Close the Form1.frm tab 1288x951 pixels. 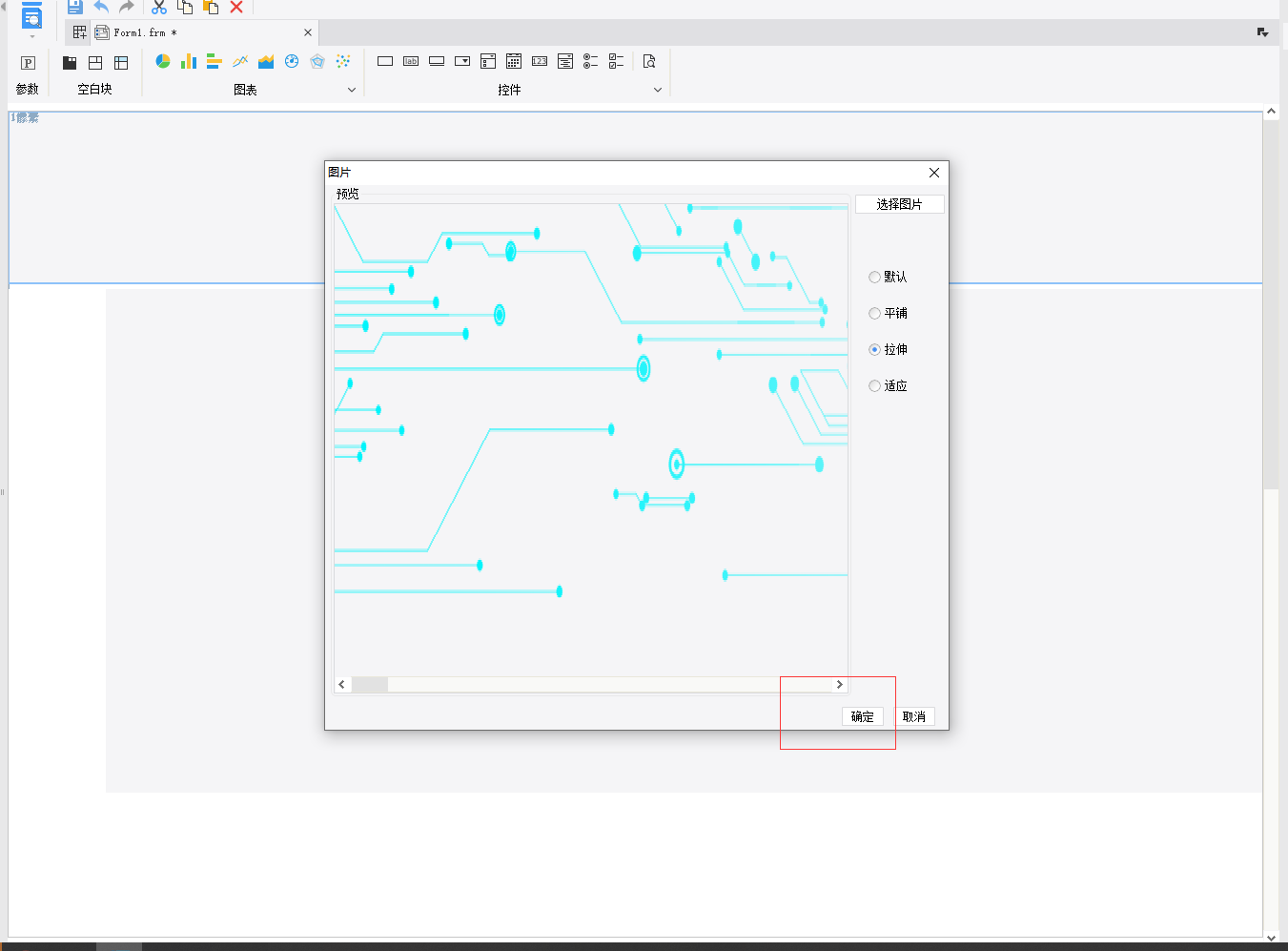308,32
